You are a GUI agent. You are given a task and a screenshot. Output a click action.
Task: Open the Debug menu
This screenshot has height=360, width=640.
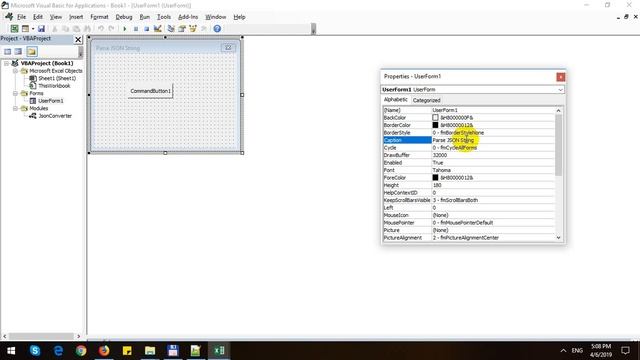124,17
